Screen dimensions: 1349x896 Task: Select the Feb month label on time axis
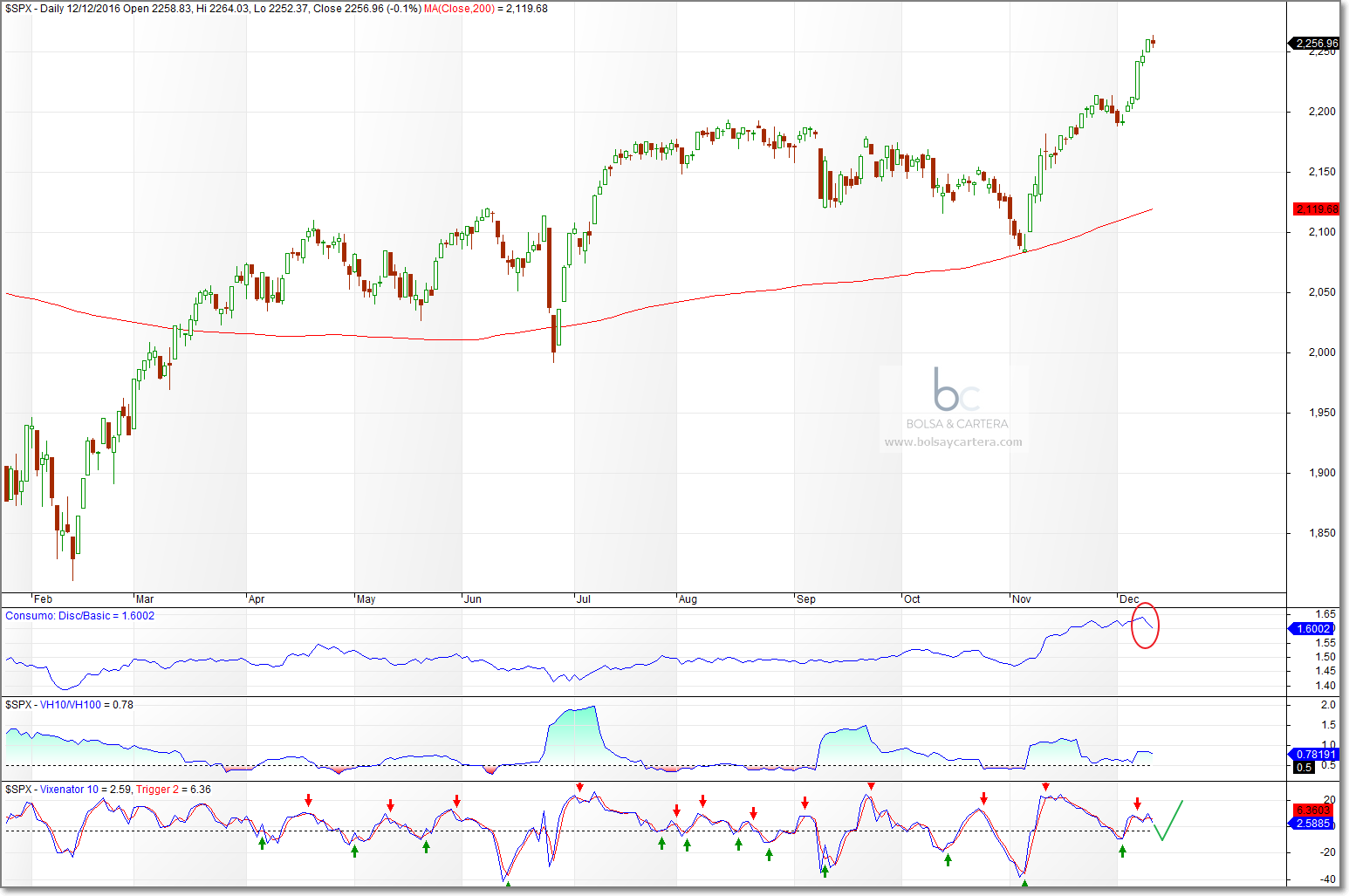(x=43, y=599)
